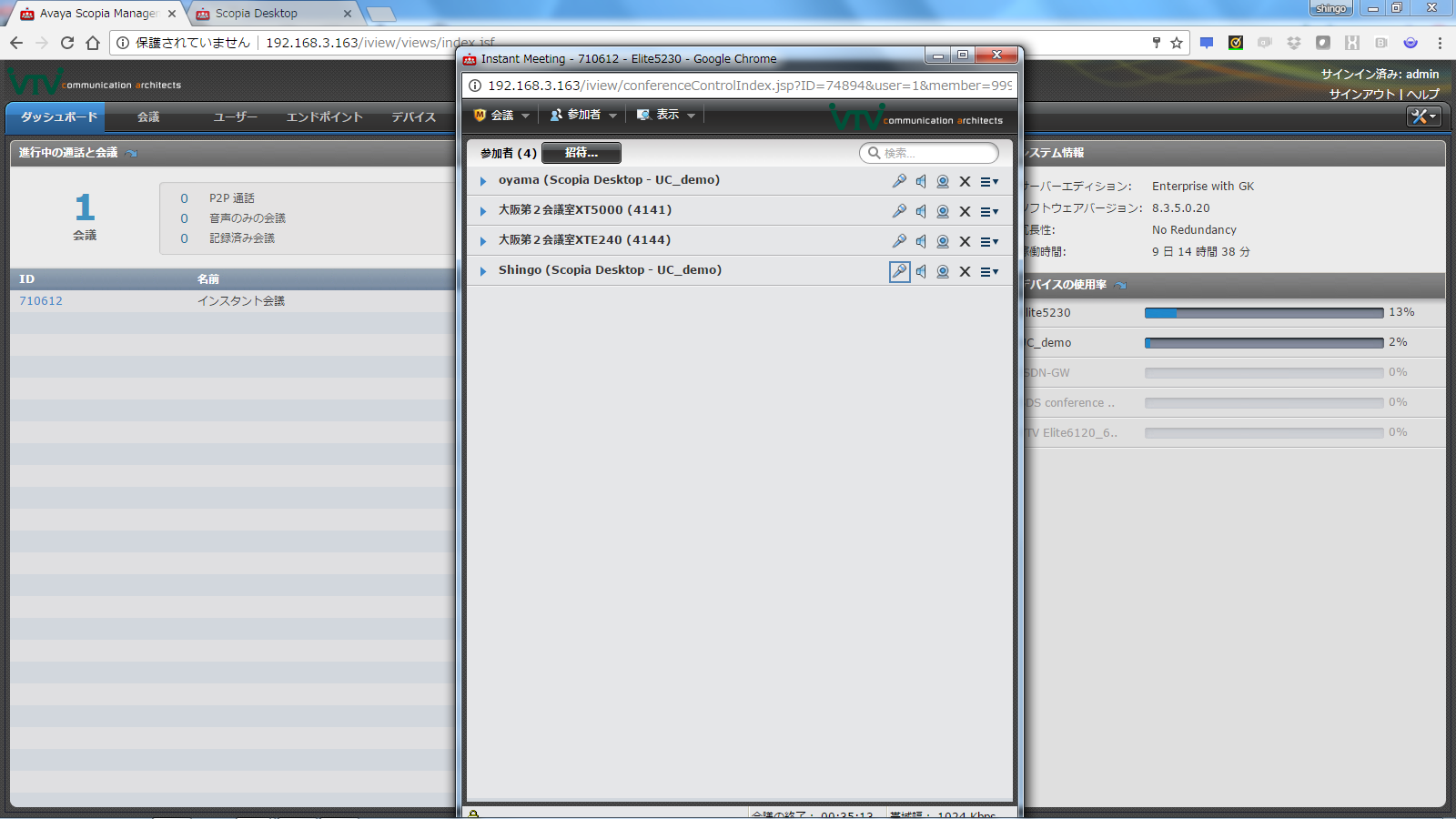Refresh 進行中の通話と会議 panel via arrow icon

point(132,153)
